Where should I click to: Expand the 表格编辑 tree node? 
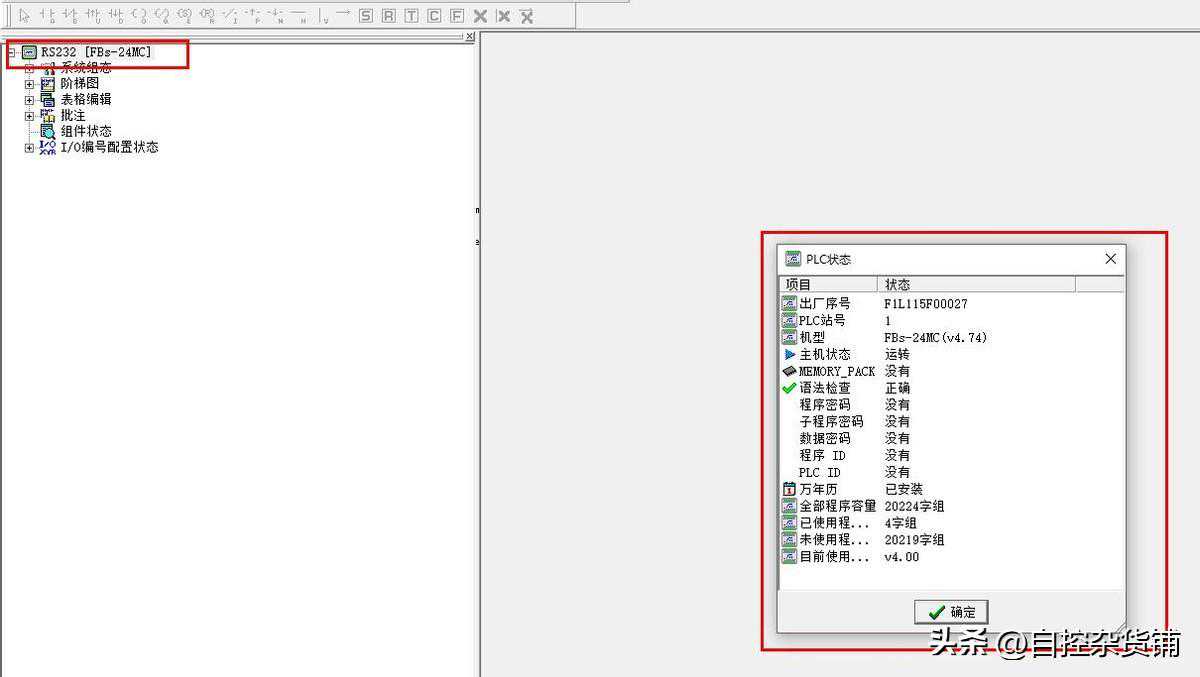(x=29, y=100)
